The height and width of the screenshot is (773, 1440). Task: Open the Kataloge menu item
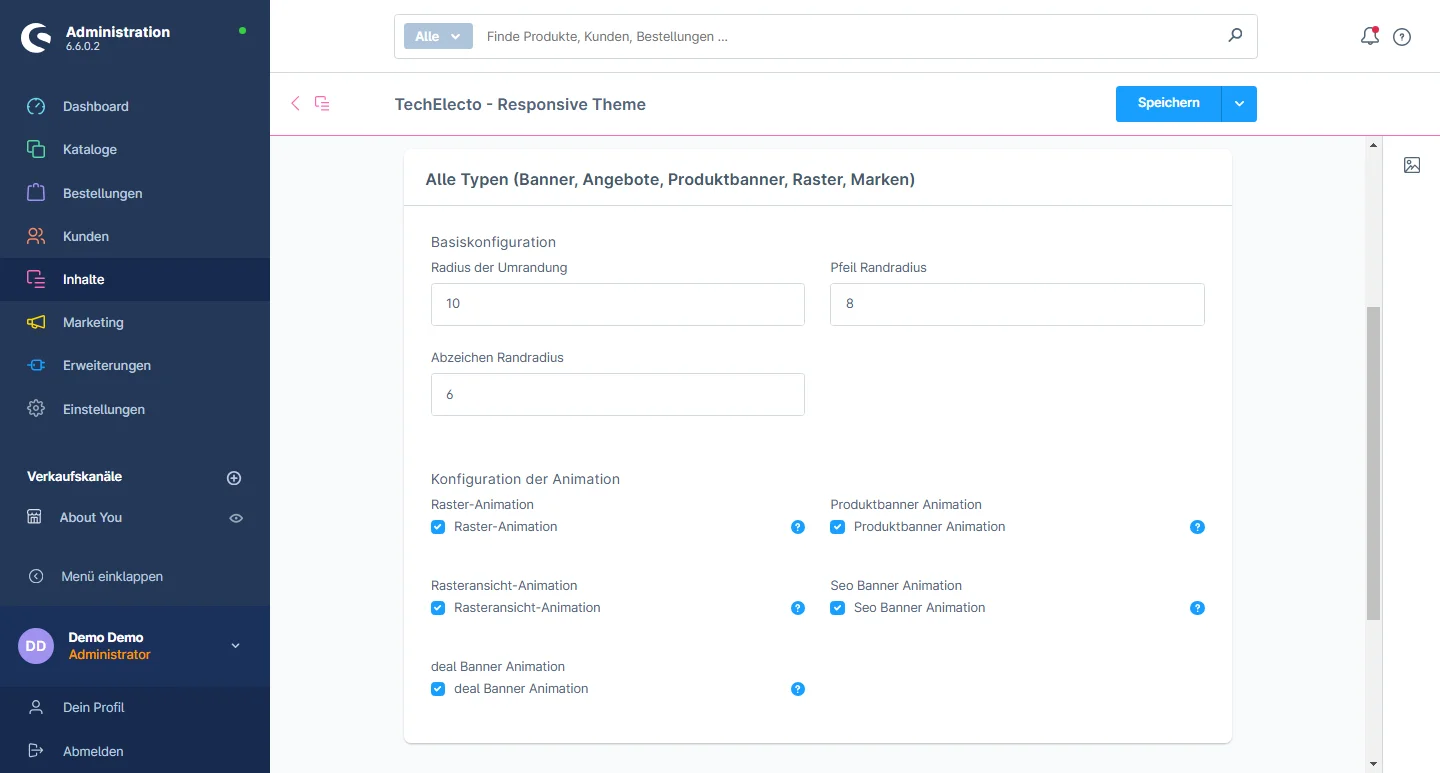90,149
